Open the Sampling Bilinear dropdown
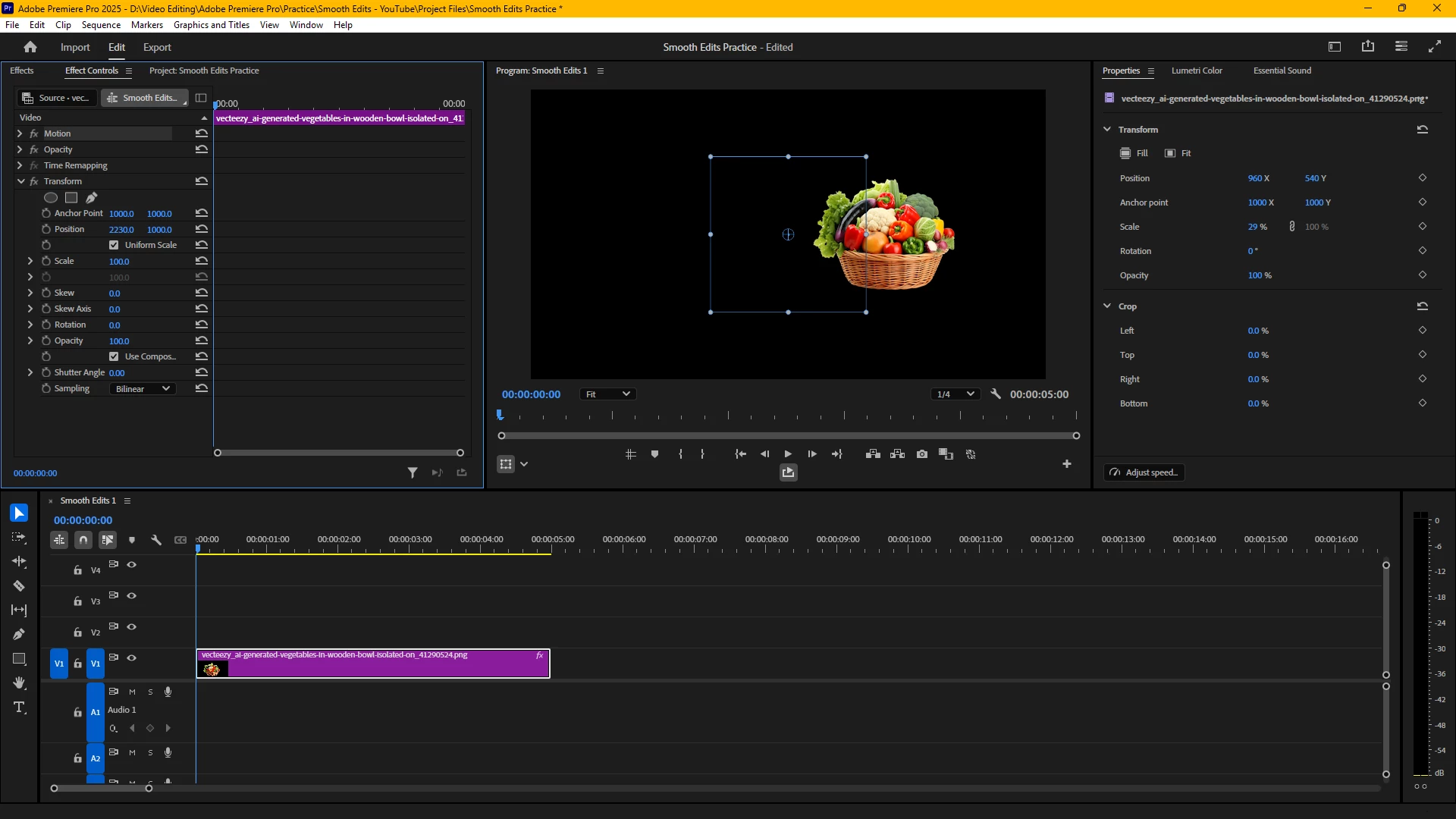 click(x=143, y=389)
